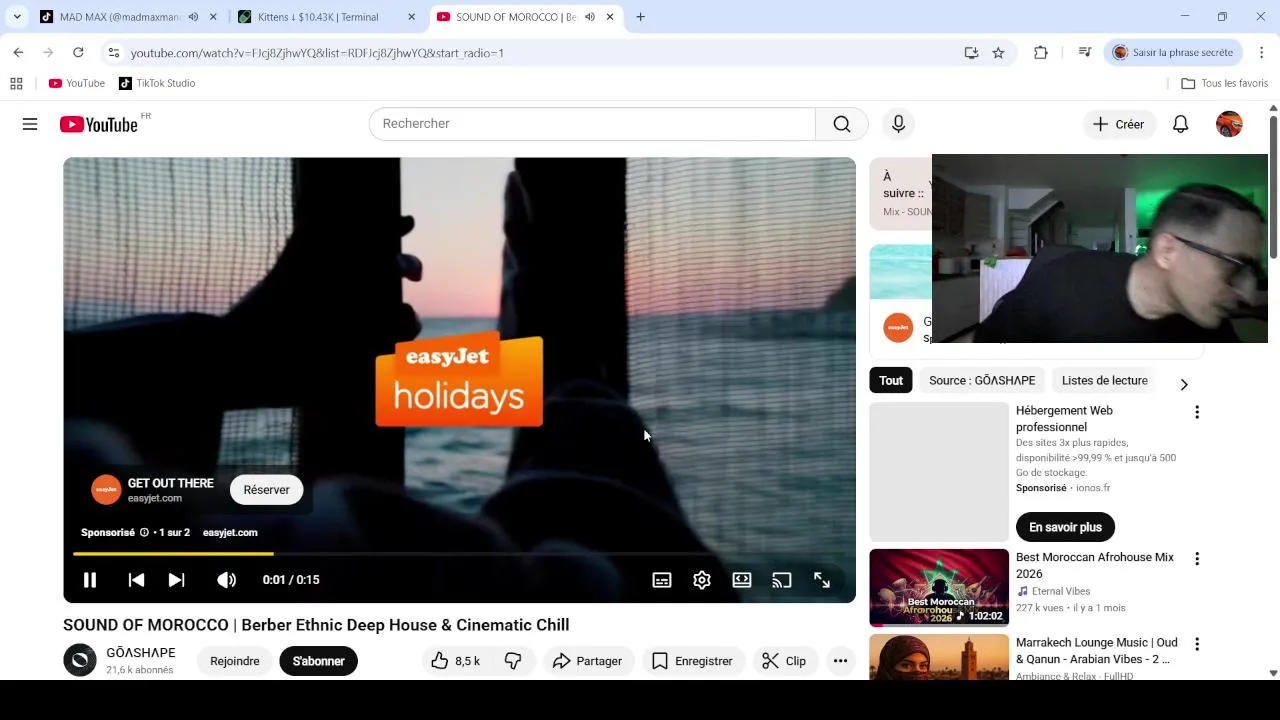Select the Tout filter chip
The height and width of the screenshot is (720, 1280).
[891, 380]
